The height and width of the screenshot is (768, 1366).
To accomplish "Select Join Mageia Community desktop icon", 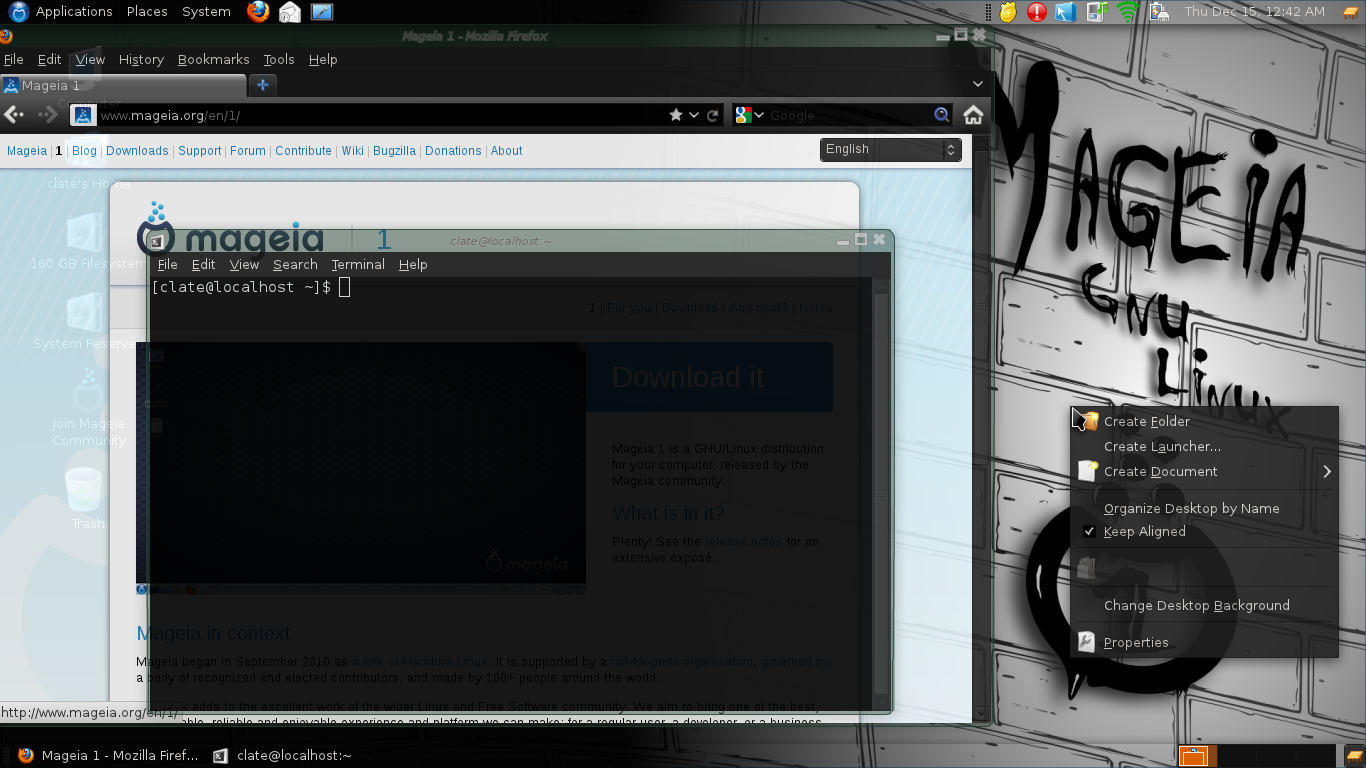I will [x=88, y=409].
